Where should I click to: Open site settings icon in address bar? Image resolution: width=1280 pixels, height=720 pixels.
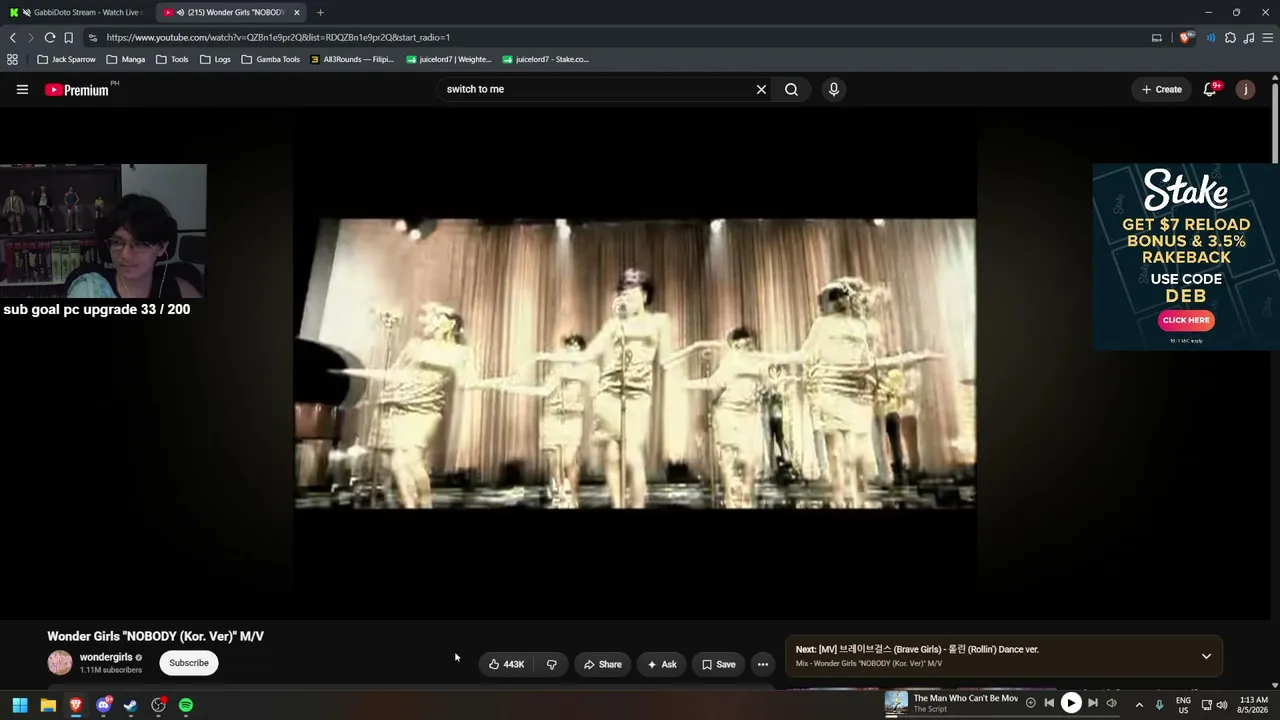point(92,38)
